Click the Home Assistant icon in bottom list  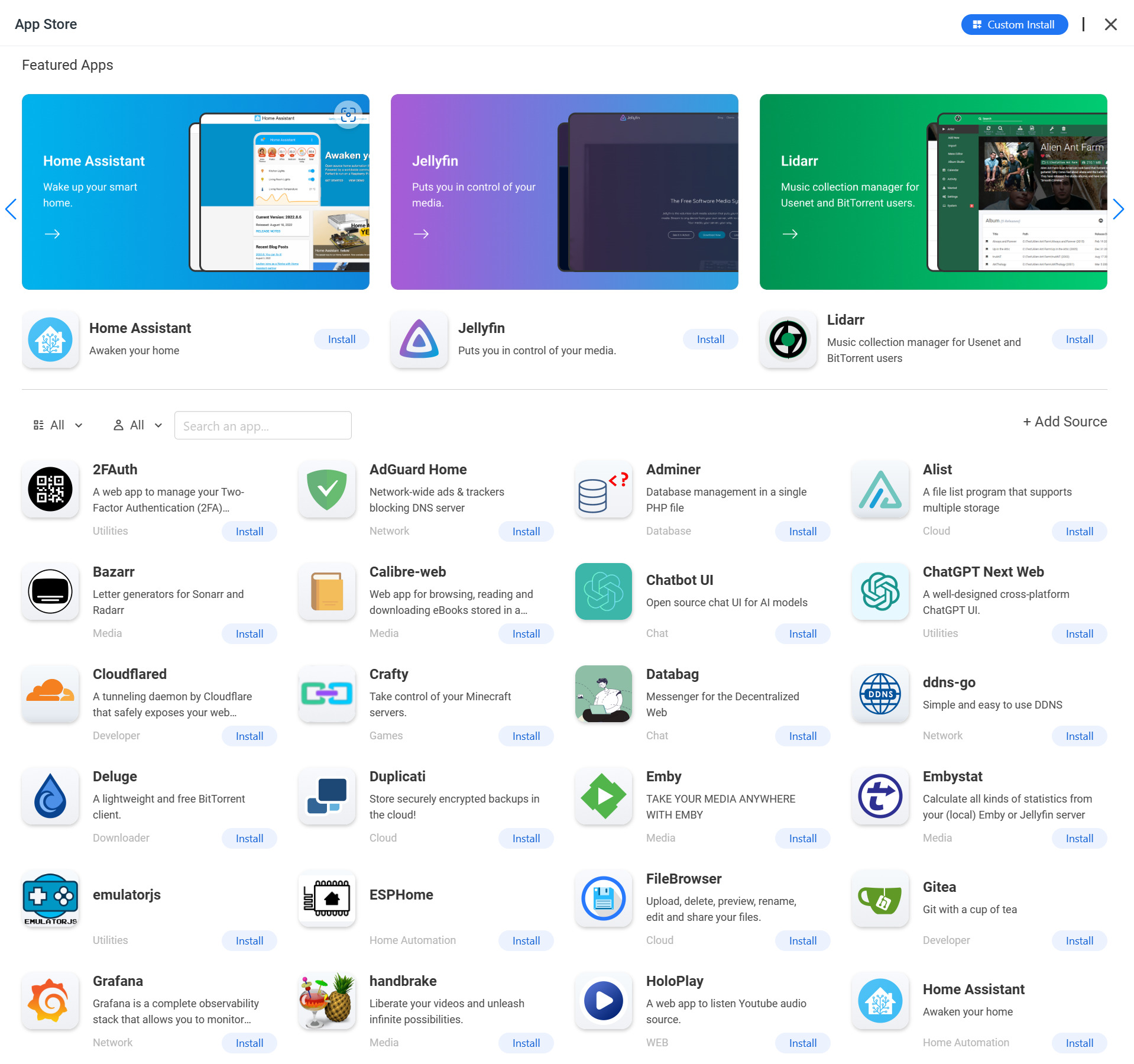(880, 1001)
